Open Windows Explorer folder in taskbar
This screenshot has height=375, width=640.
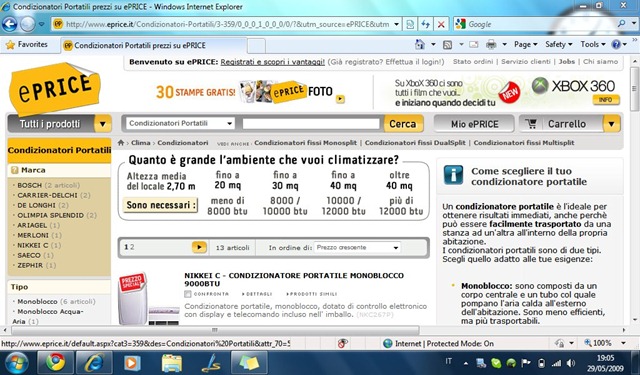coord(172,362)
